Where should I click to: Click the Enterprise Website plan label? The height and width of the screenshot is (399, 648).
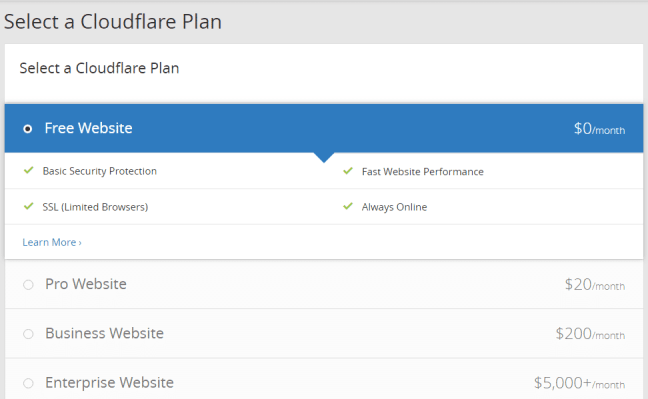tap(110, 383)
